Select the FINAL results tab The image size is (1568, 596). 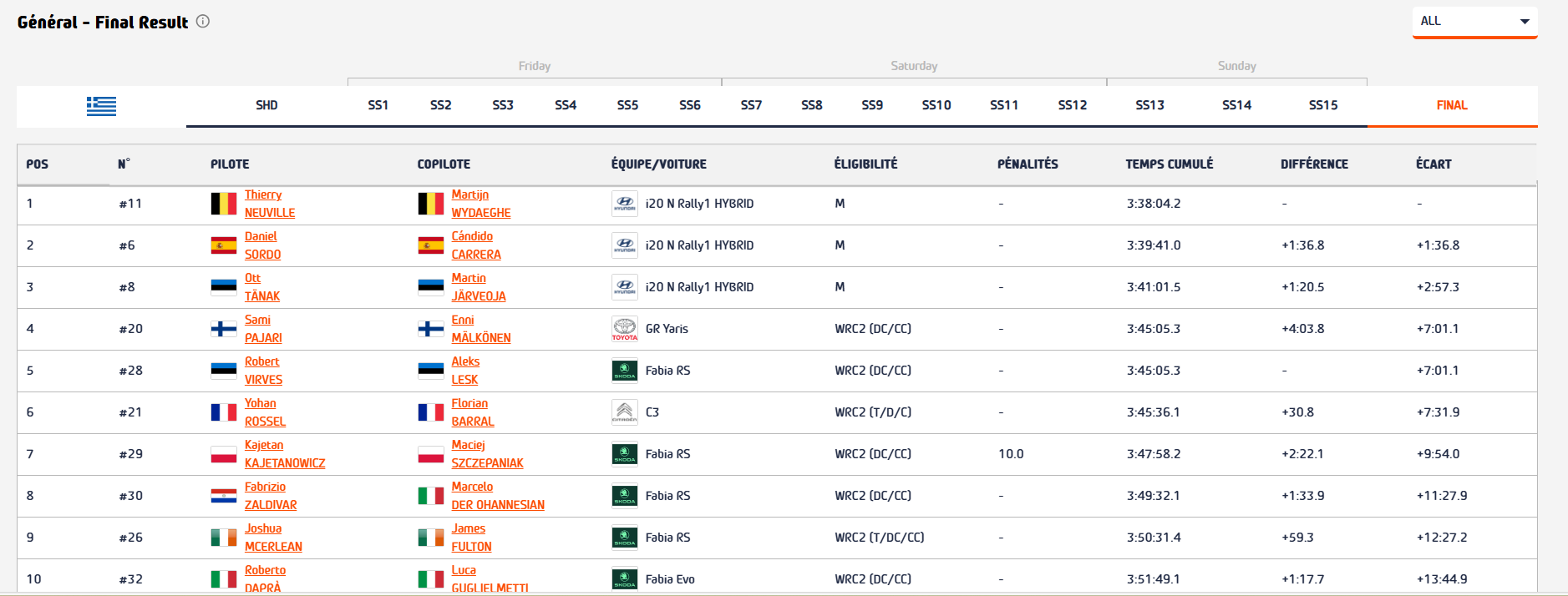tap(1451, 105)
